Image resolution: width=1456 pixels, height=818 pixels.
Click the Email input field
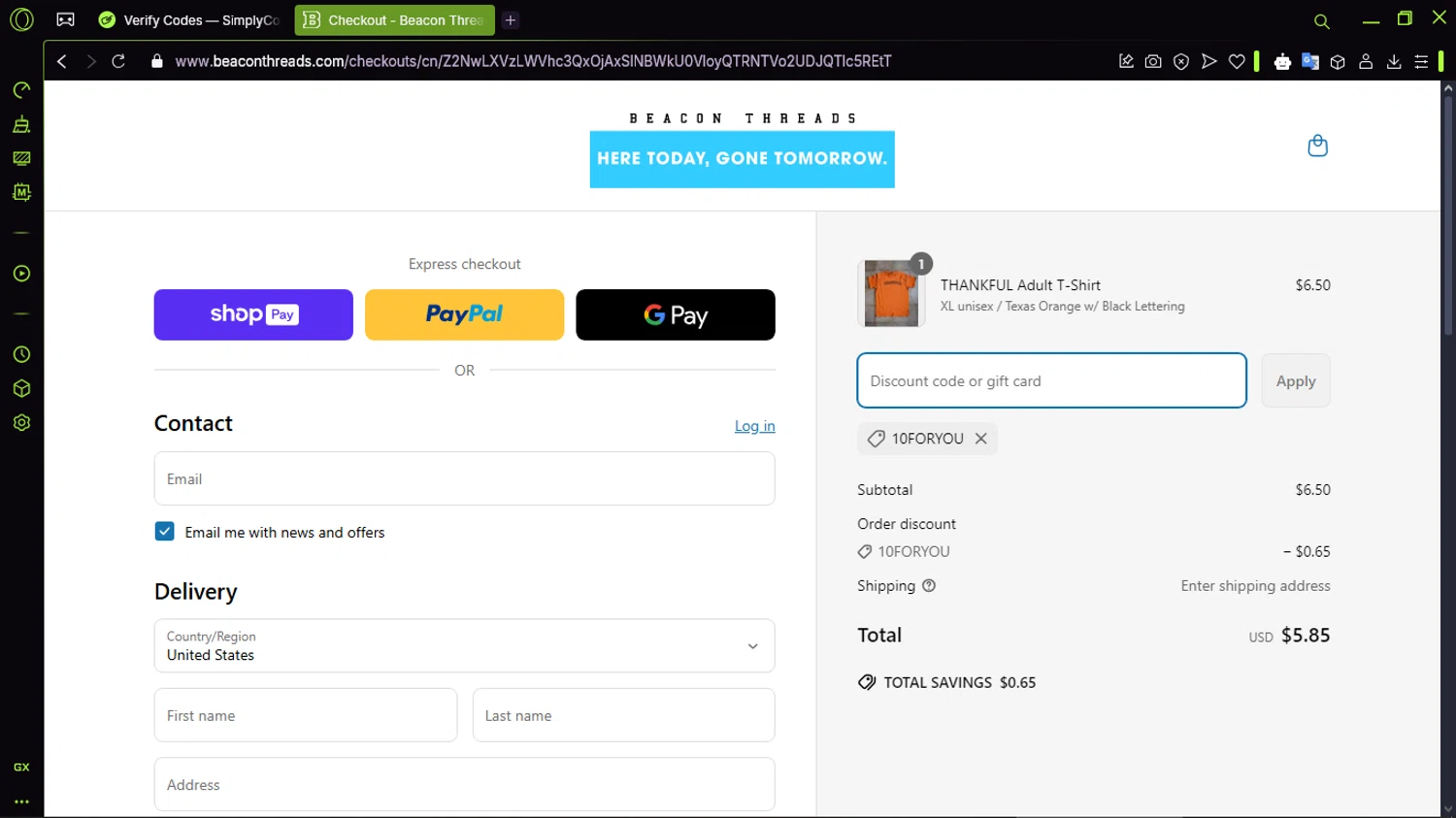pyautogui.click(x=464, y=478)
